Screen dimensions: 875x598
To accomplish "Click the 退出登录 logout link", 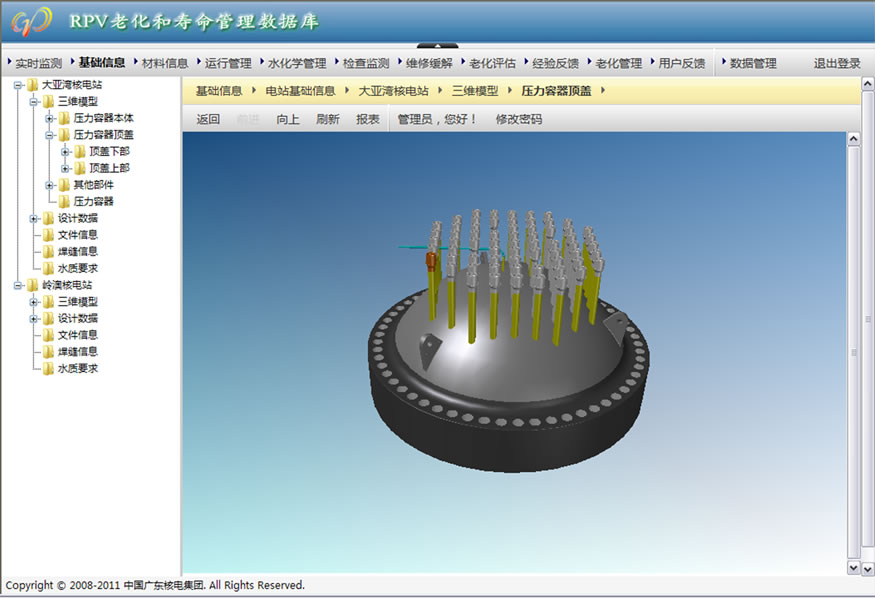I will [x=836, y=63].
